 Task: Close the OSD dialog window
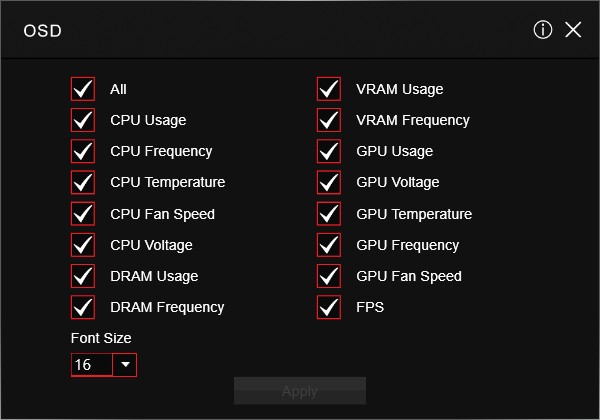(x=573, y=30)
